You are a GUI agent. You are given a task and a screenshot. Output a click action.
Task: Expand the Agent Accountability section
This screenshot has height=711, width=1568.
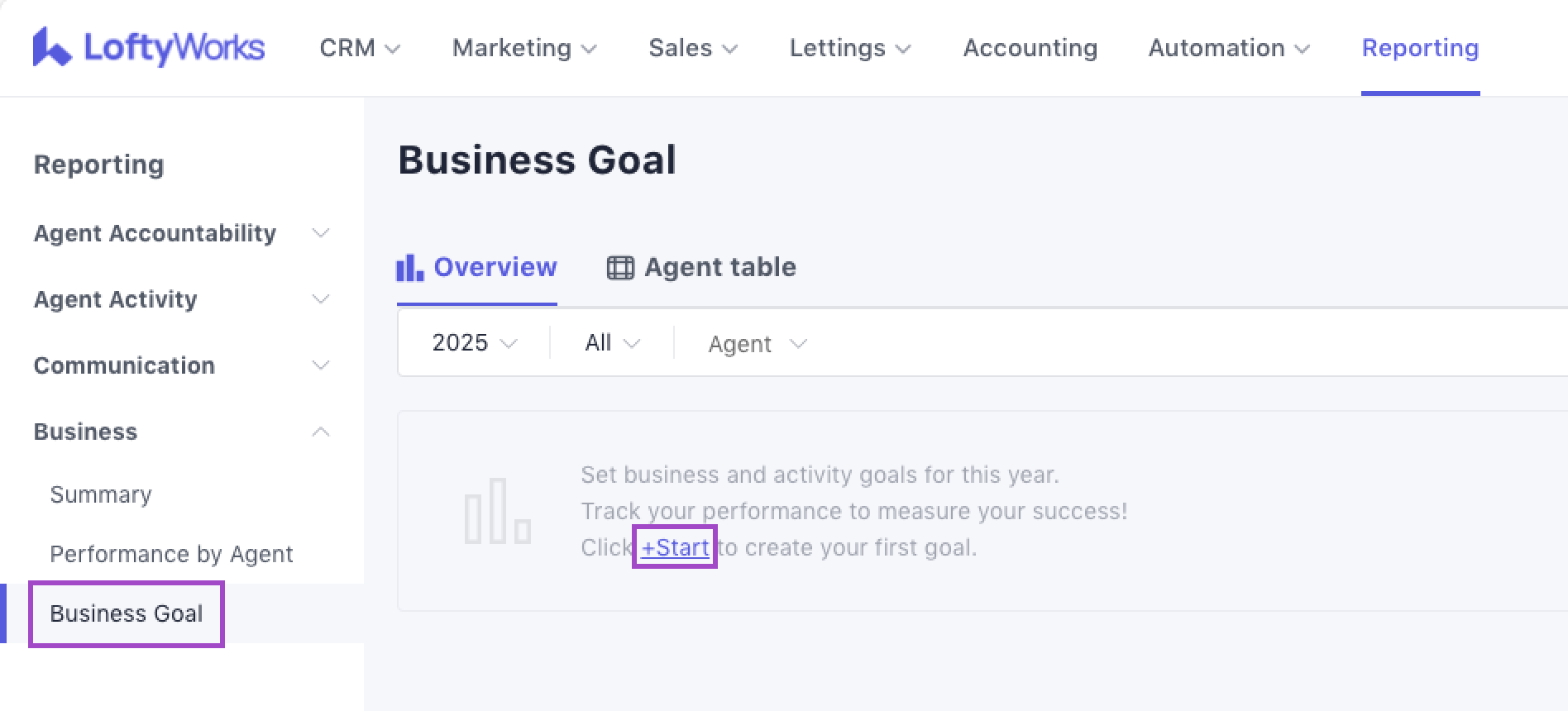(320, 233)
